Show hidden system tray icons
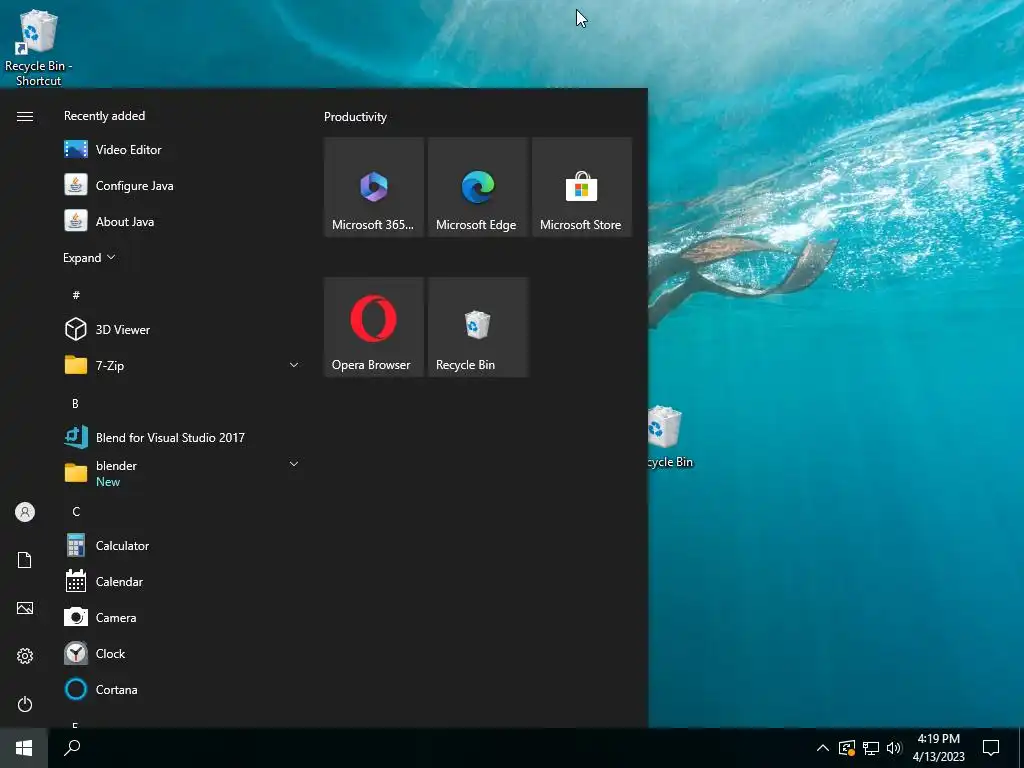The width and height of the screenshot is (1024, 768). (823, 748)
